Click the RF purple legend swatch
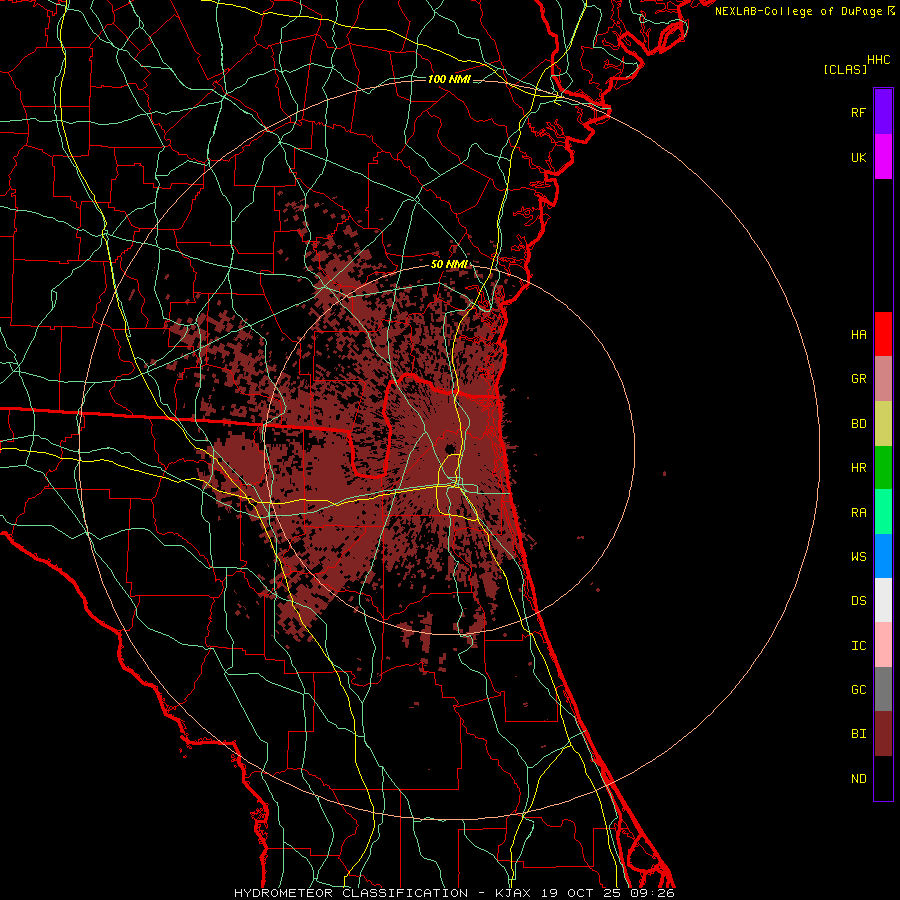 coord(883,112)
